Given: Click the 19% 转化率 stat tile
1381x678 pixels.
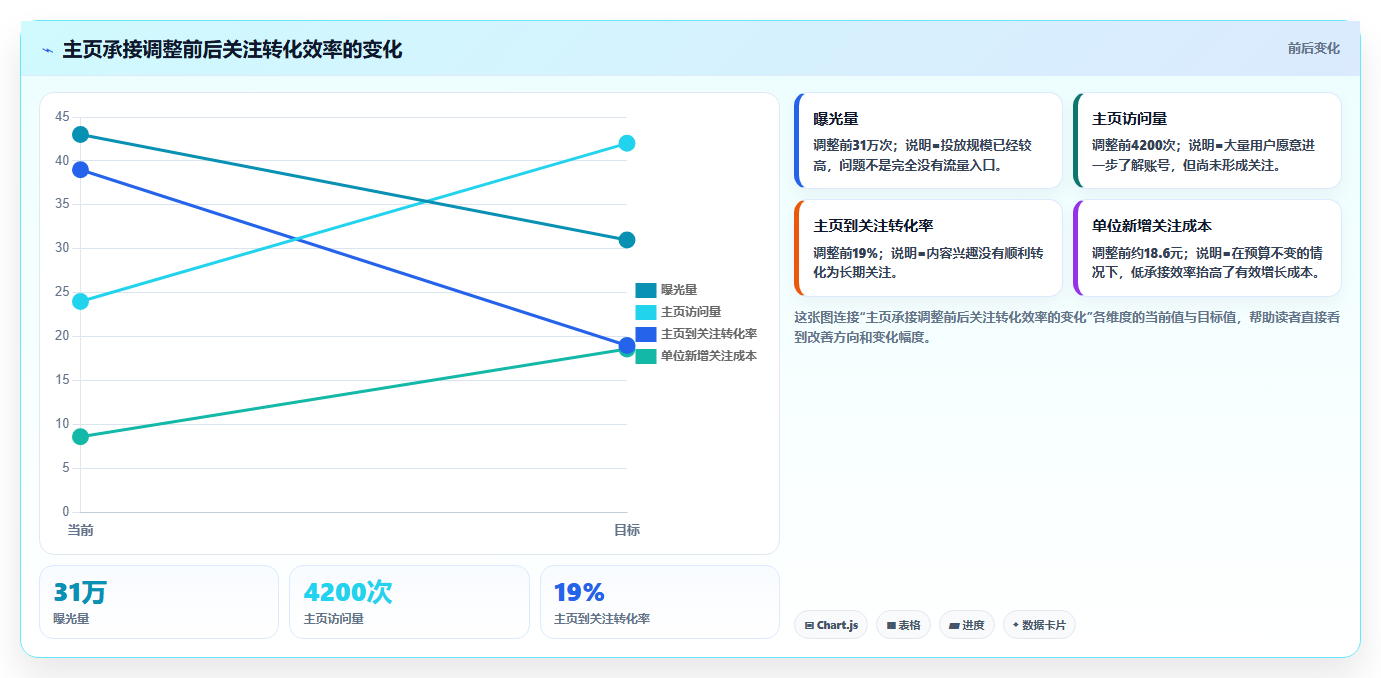Looking at the screenshot, I should (660, 602).
